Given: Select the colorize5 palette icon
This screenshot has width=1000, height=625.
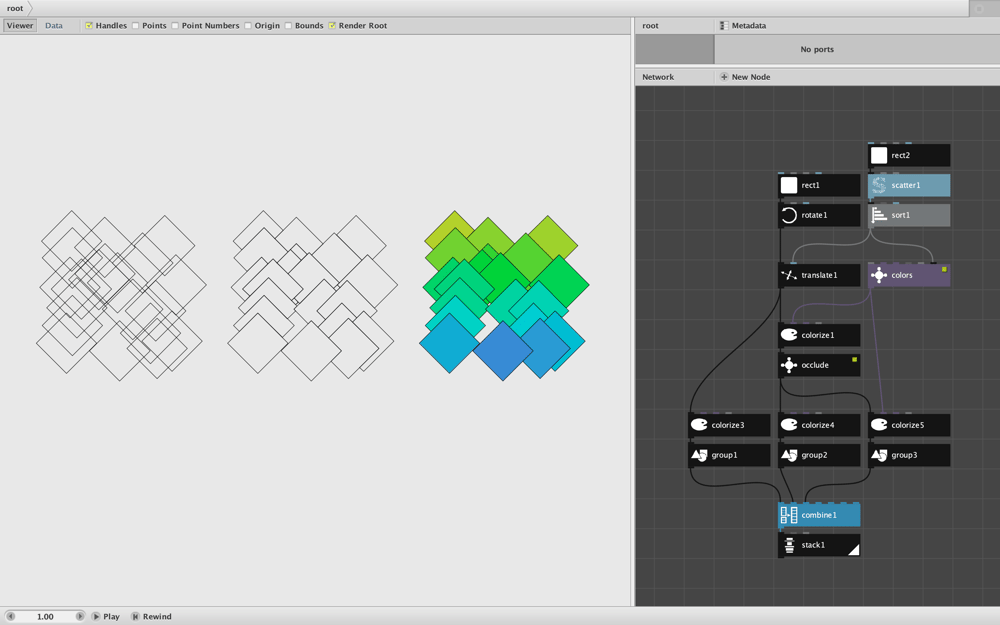Looking at the screenshot, I should point(879,425).
